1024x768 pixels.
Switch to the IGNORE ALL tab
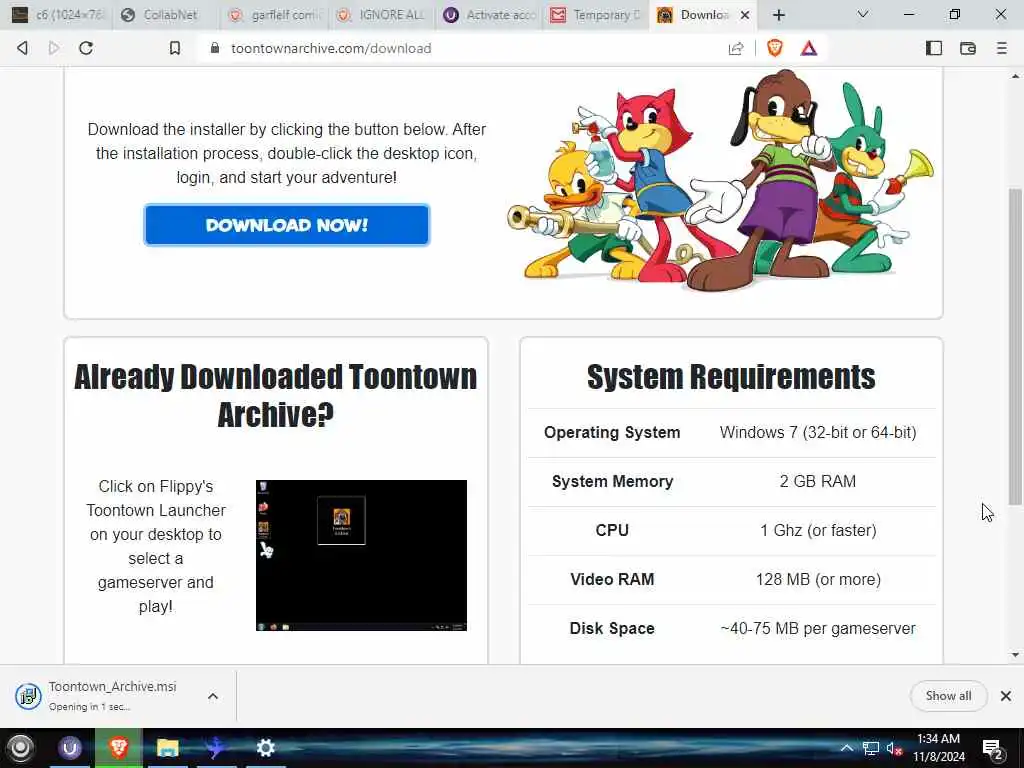click(x=381, y=14)
